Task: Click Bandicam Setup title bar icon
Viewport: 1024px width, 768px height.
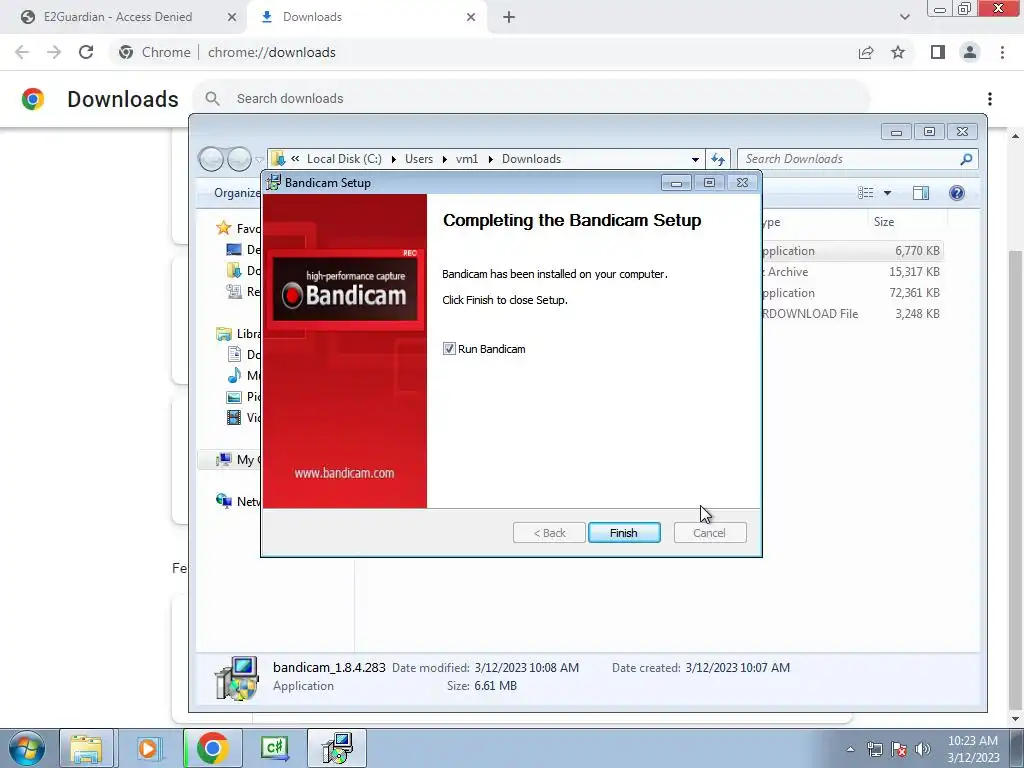Action: (274, 183)
